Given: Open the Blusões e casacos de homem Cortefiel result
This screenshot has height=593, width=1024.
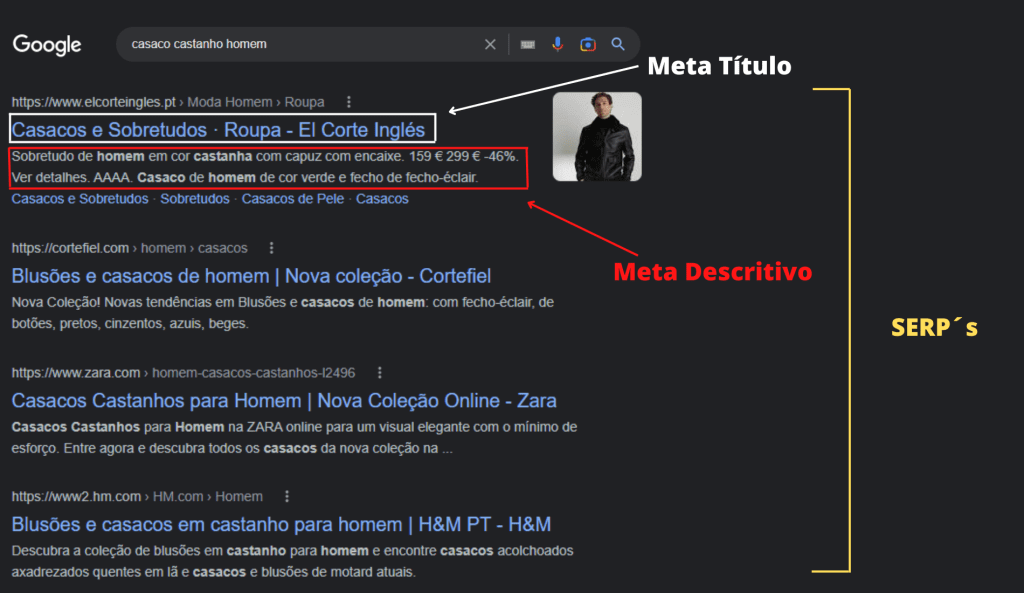Looking at the screenshot, I should tap(251, 276).
